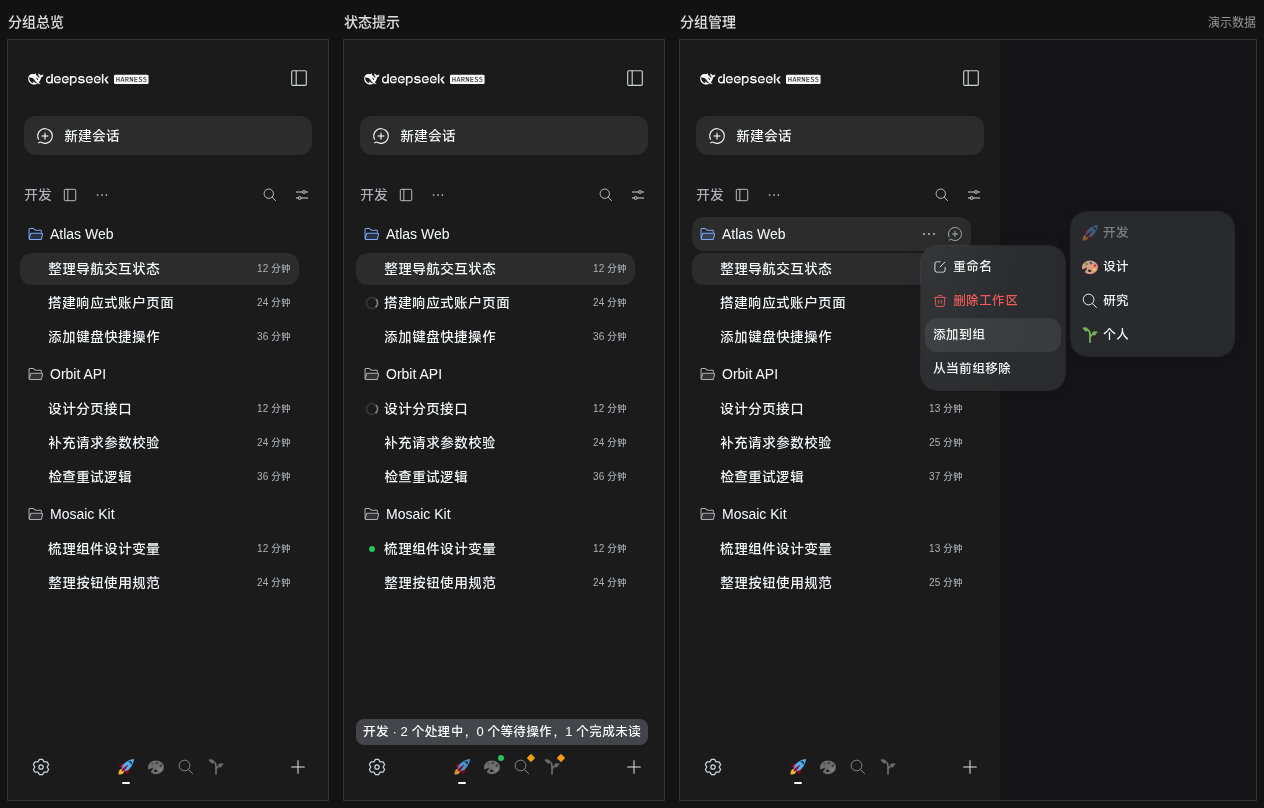Open filter settings icon in 分组总览 panel
1264x808 pixels.
coord(302,195)
